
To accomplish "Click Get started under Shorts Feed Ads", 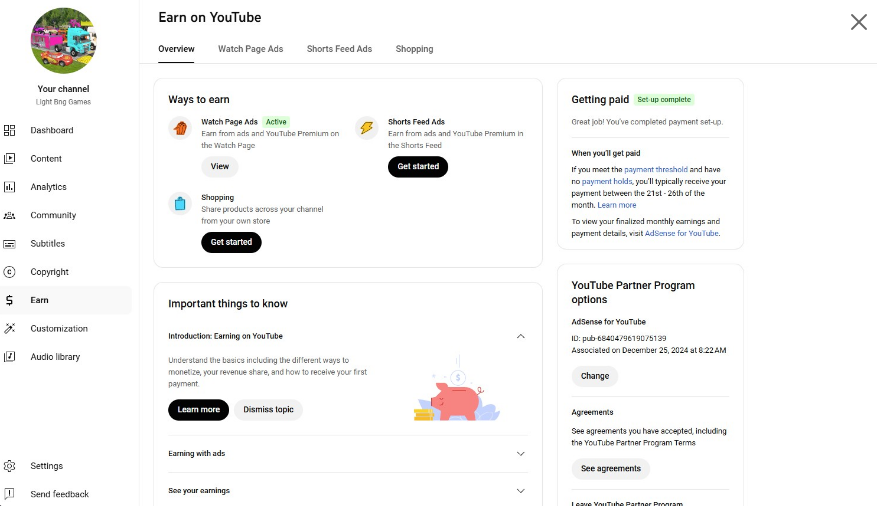I will pos(418,167).
